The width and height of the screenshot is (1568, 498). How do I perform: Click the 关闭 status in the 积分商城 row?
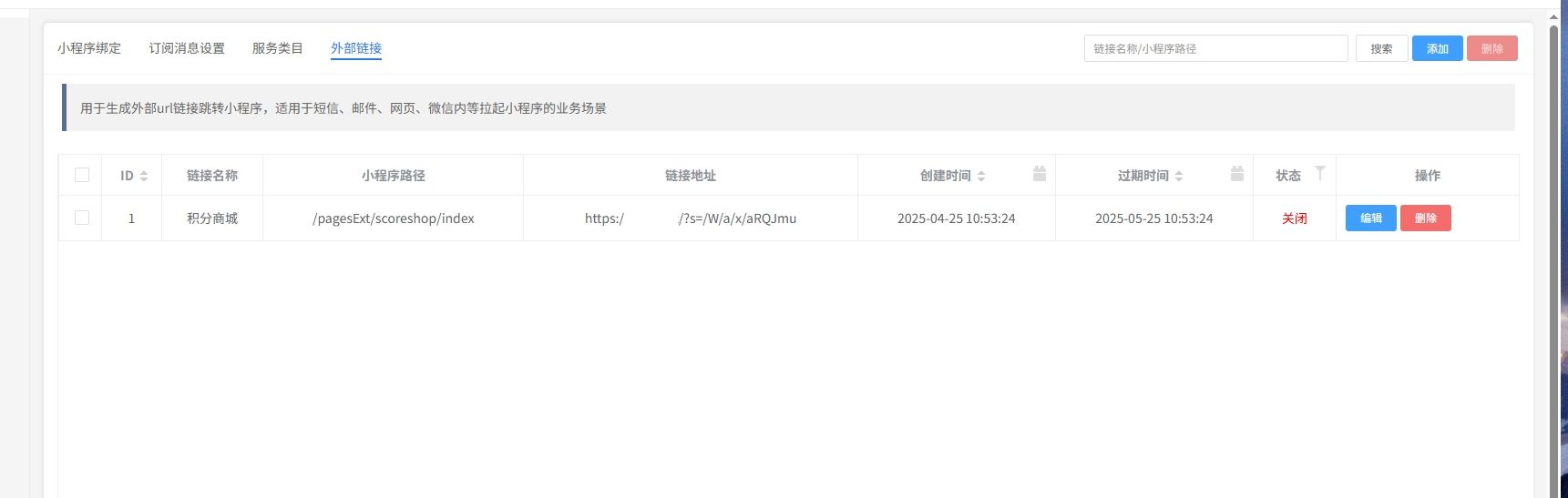pyautogui.click(x=1294, y=219)
